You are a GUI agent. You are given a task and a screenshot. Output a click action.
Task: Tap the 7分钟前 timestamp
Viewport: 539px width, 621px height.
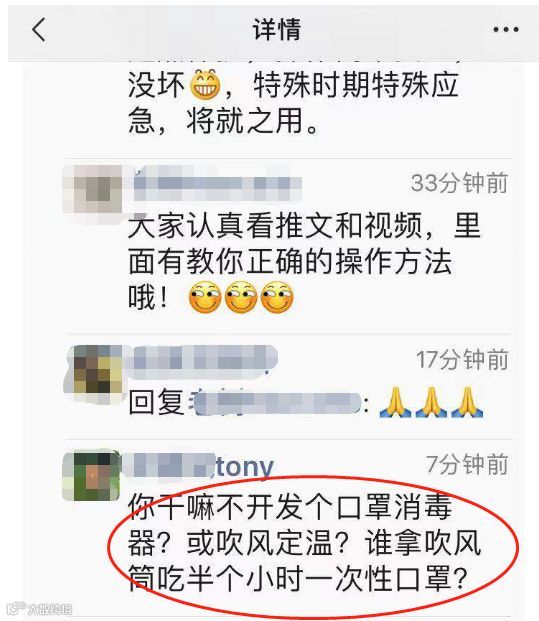[x=467, y=464]
